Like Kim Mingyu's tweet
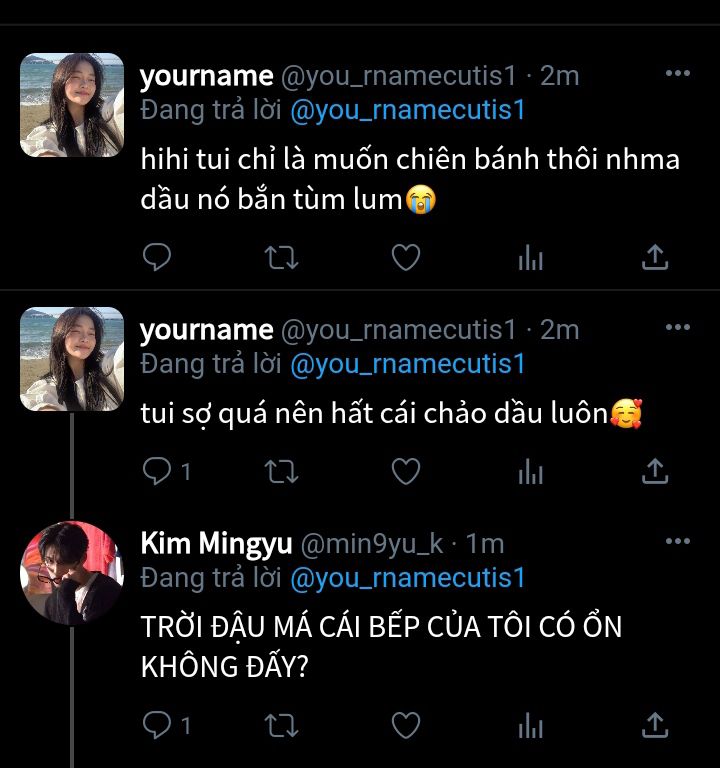This screenshot has width=720, height=768. pyautogui.click(x=405, y=724)
